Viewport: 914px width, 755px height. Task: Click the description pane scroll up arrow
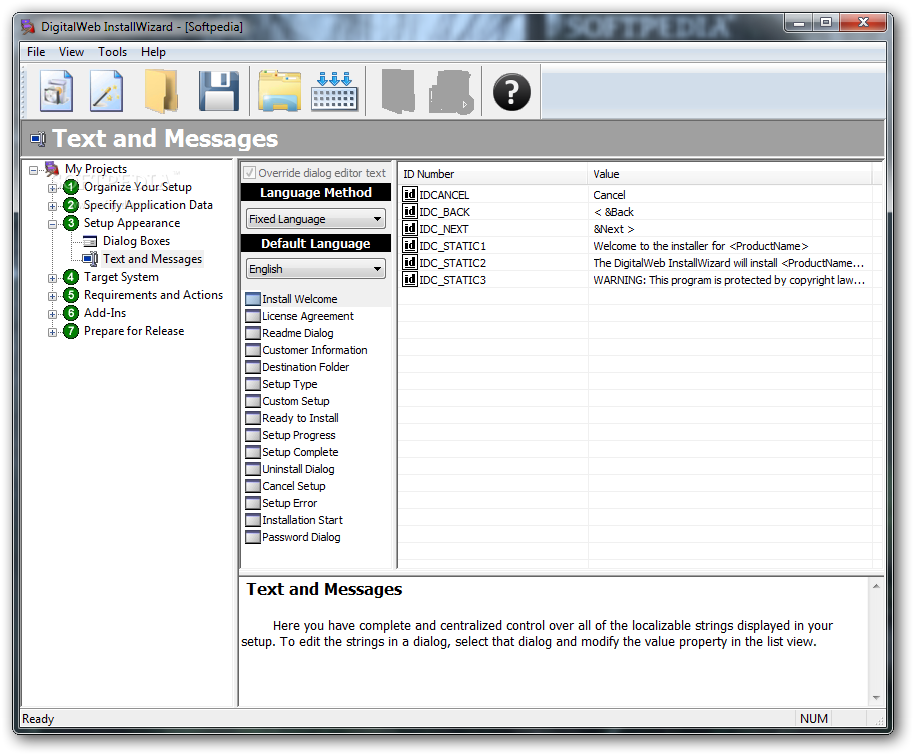pos(876,586)
